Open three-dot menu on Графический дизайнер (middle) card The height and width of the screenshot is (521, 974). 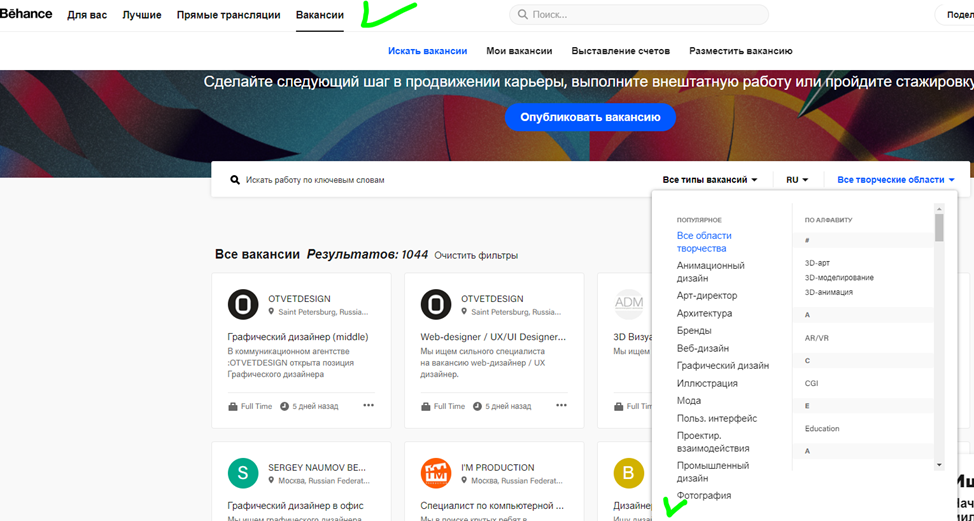click(x=368, y=405)
